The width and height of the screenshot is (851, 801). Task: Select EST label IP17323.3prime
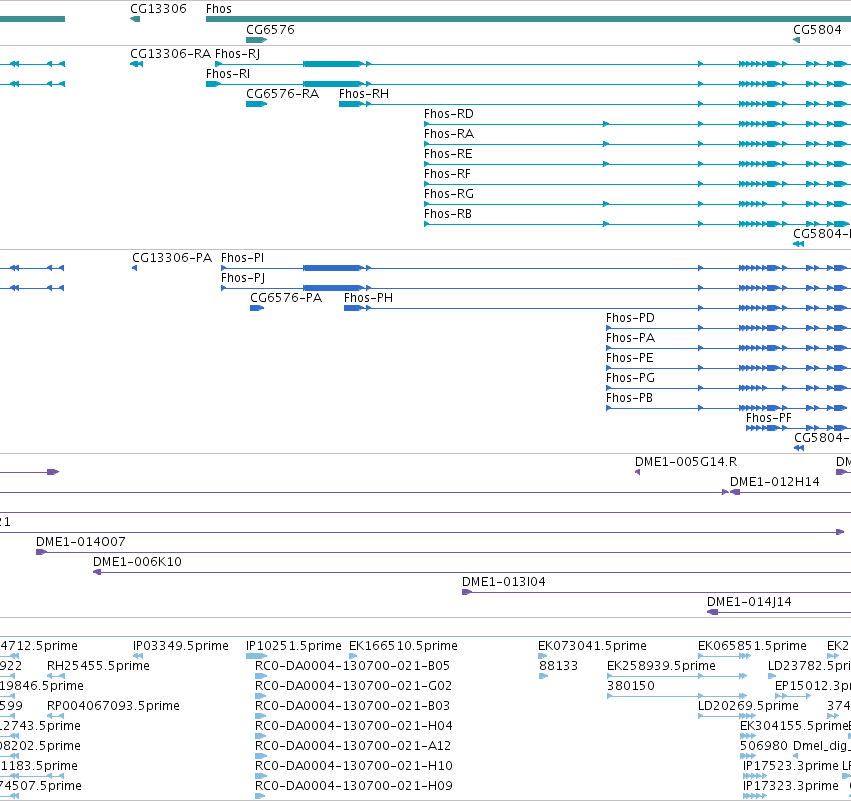click(790, 787)
